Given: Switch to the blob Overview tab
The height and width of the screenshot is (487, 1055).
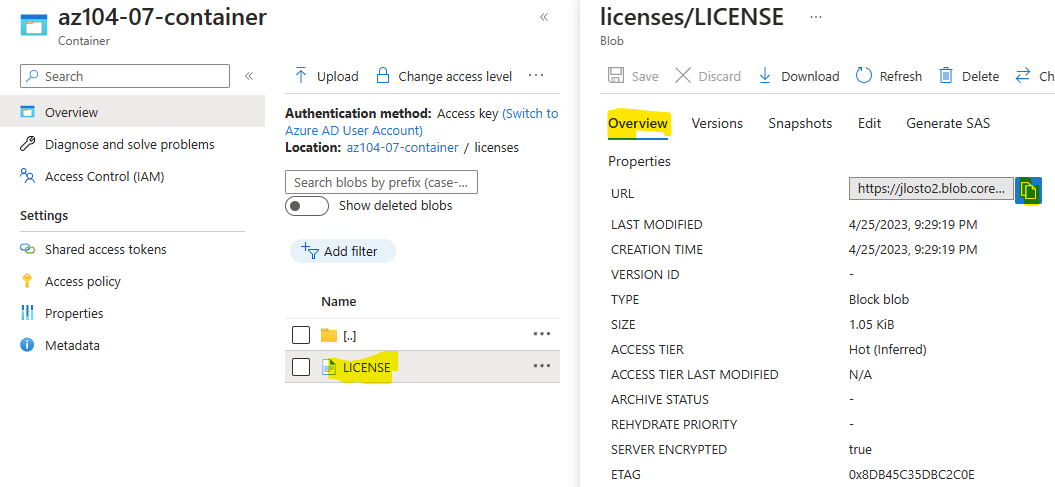Looking at the screenshot, I should (x=638, y=124).
